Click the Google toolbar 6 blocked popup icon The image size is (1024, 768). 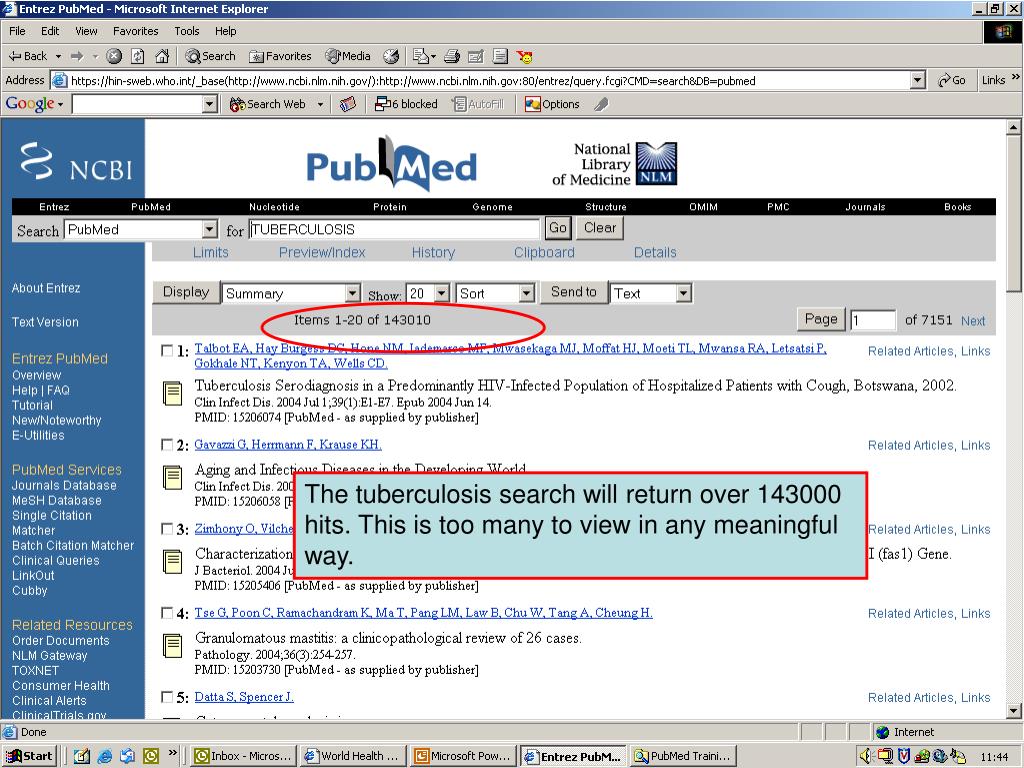406,104
